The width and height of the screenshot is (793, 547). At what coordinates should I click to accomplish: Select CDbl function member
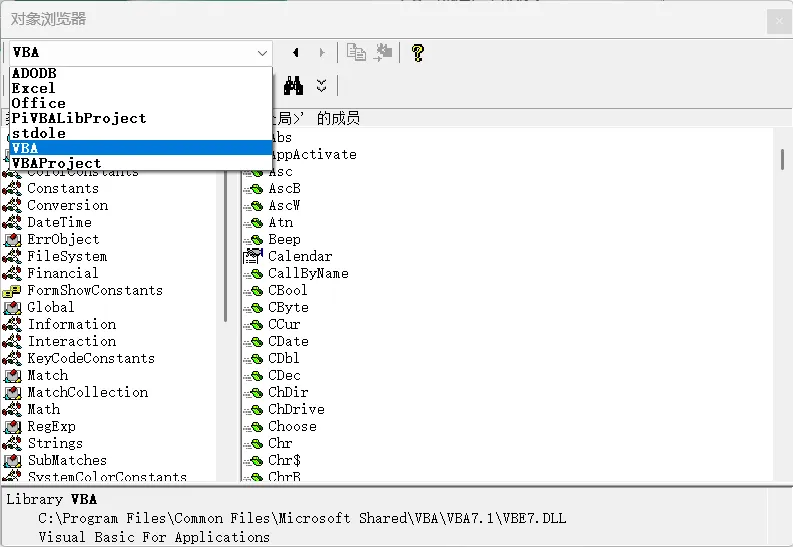pyautogui.click(x=284, y=358)
